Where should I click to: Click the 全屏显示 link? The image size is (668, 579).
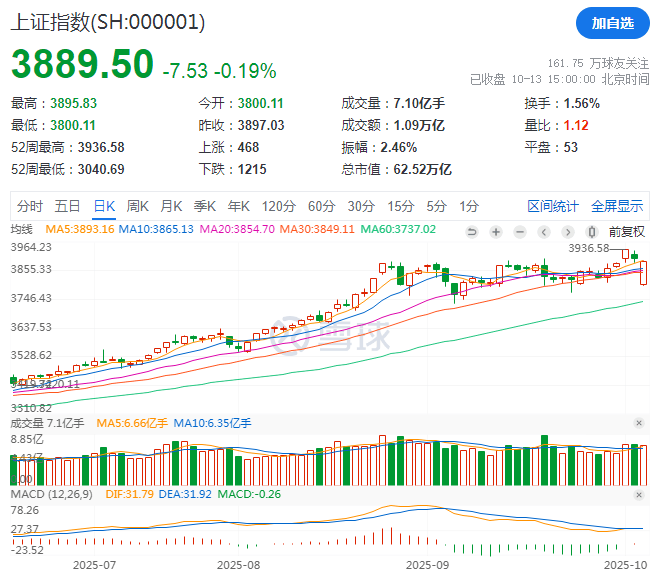point(617,207)
